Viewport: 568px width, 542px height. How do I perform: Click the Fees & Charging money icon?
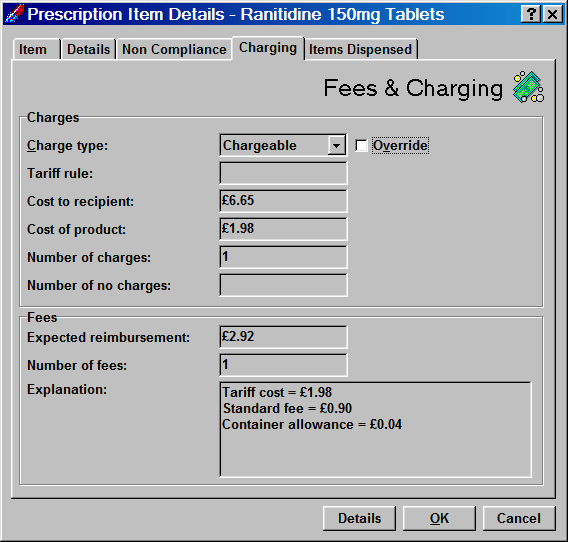point(529,87)
